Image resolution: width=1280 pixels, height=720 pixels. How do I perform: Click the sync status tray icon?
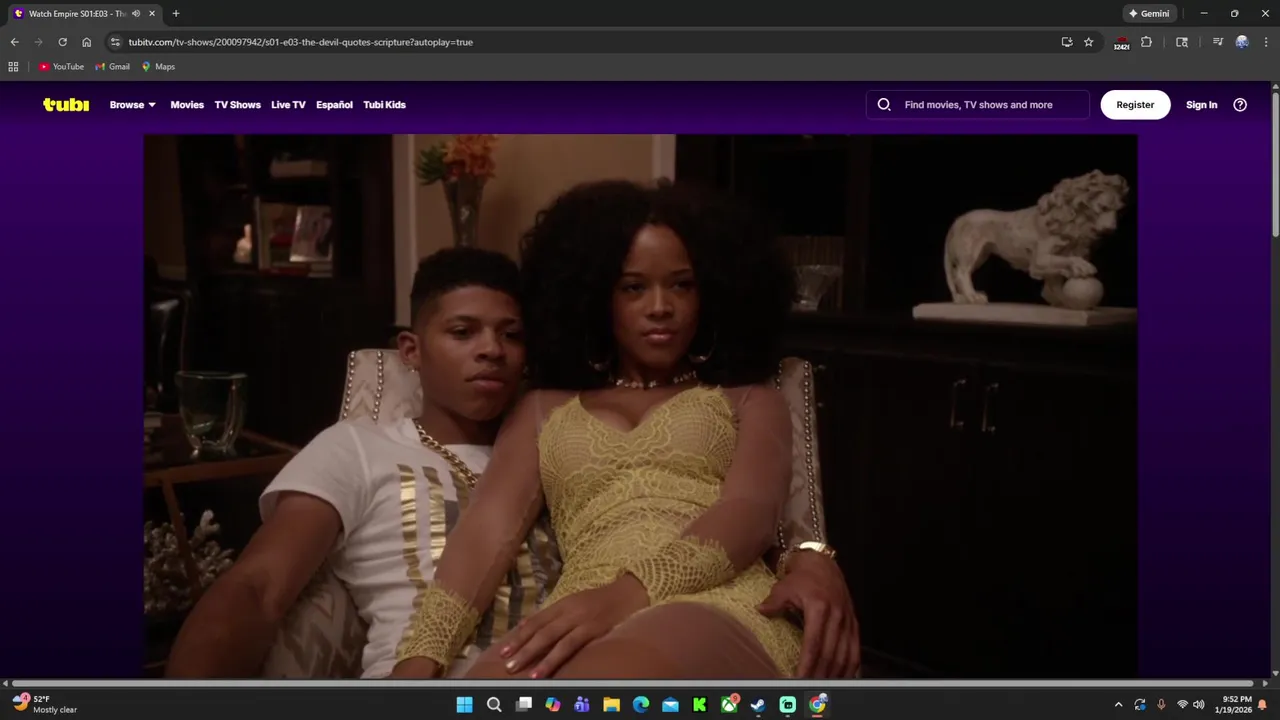pyautogui.click(x=1140, y=705)
